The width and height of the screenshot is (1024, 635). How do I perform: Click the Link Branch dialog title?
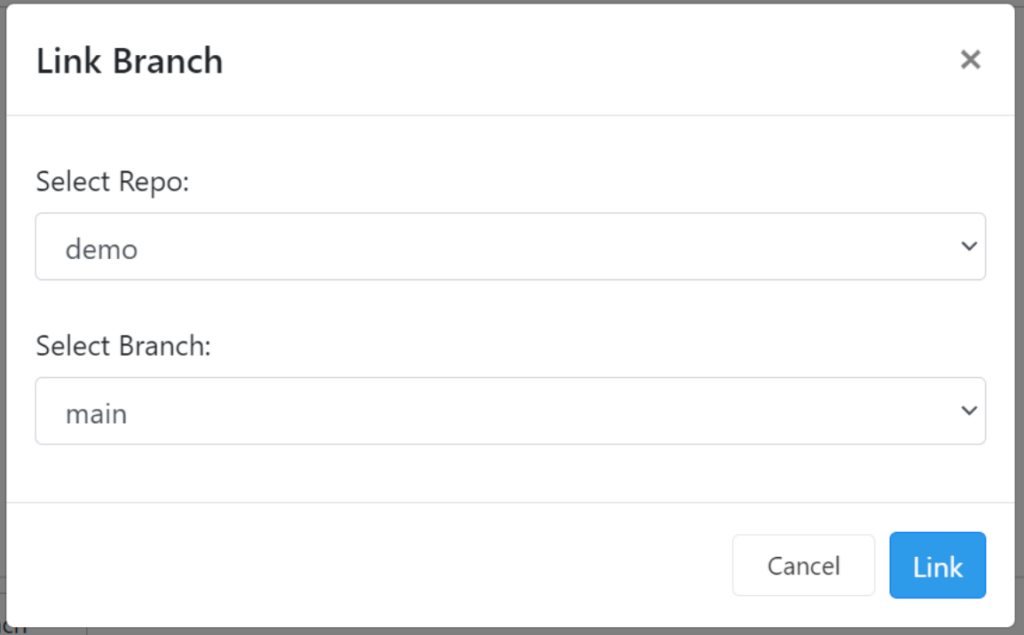[129, 61]
